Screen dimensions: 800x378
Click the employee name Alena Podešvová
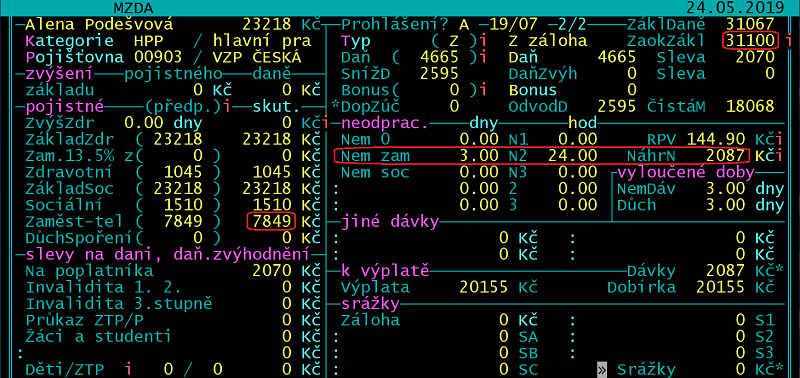tap(99, 24)
